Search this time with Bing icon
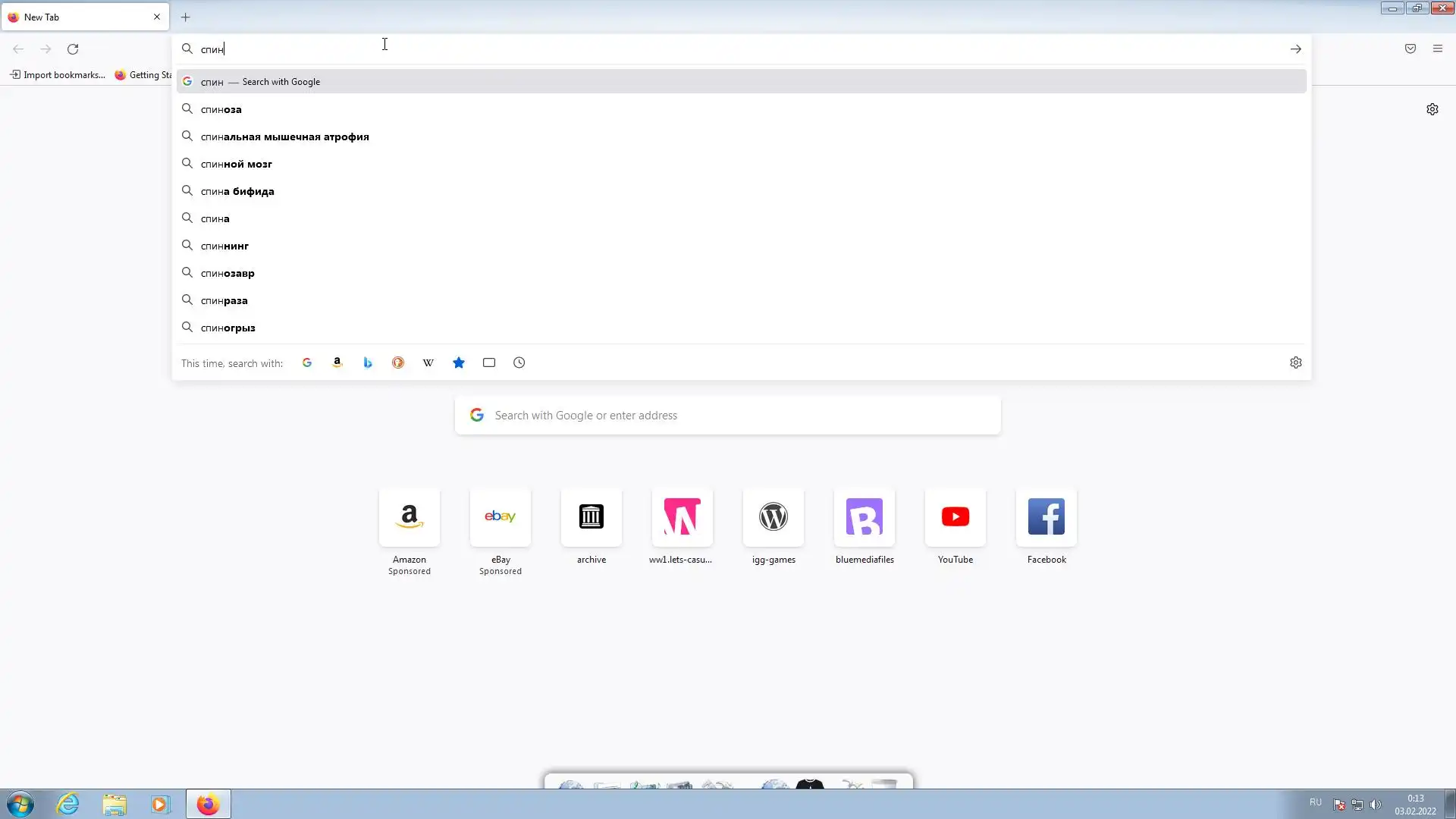The height and width of the screenshot is (819, 1456). point(368,362)
